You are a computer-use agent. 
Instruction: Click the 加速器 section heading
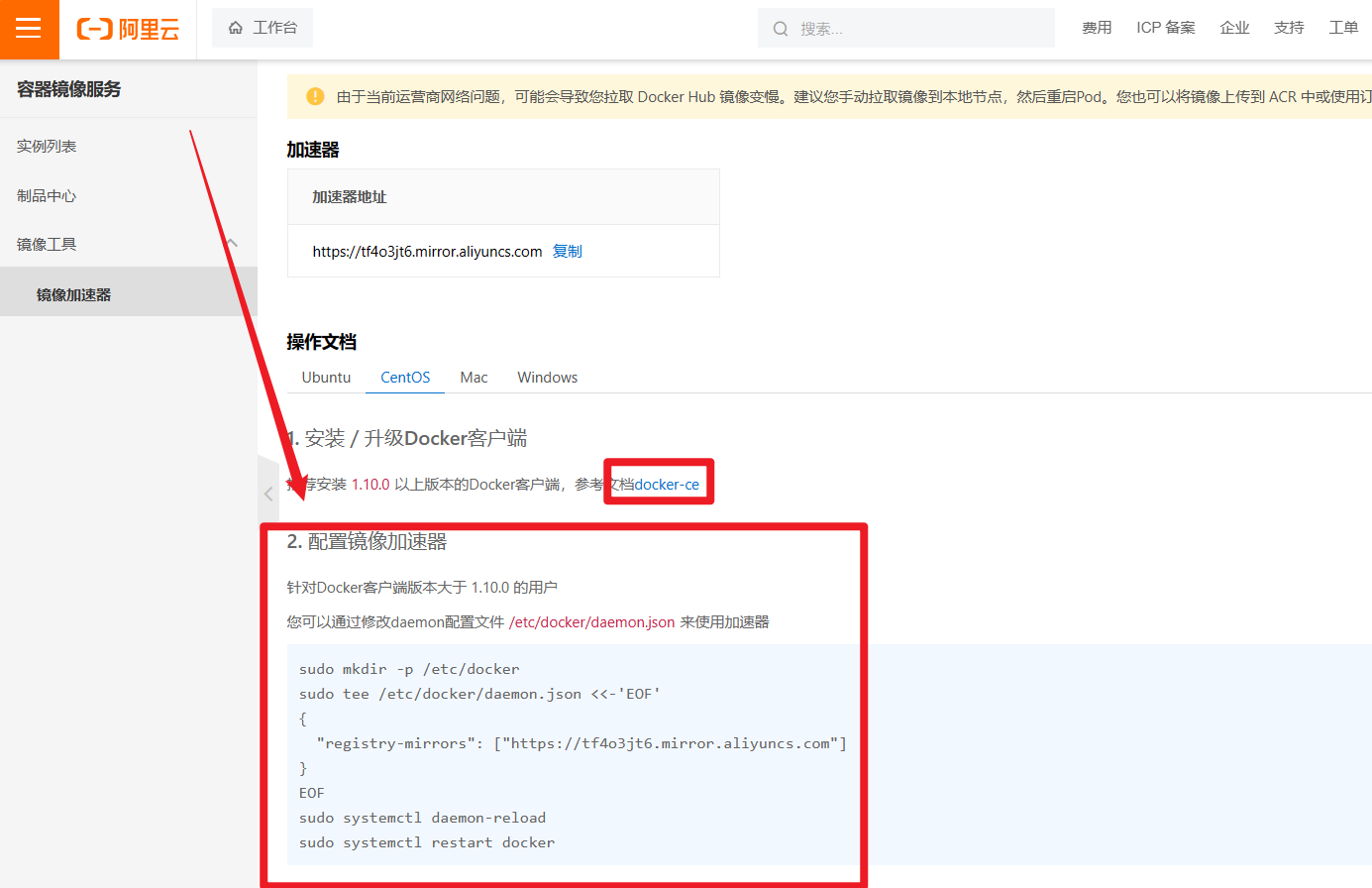(313, 150)
